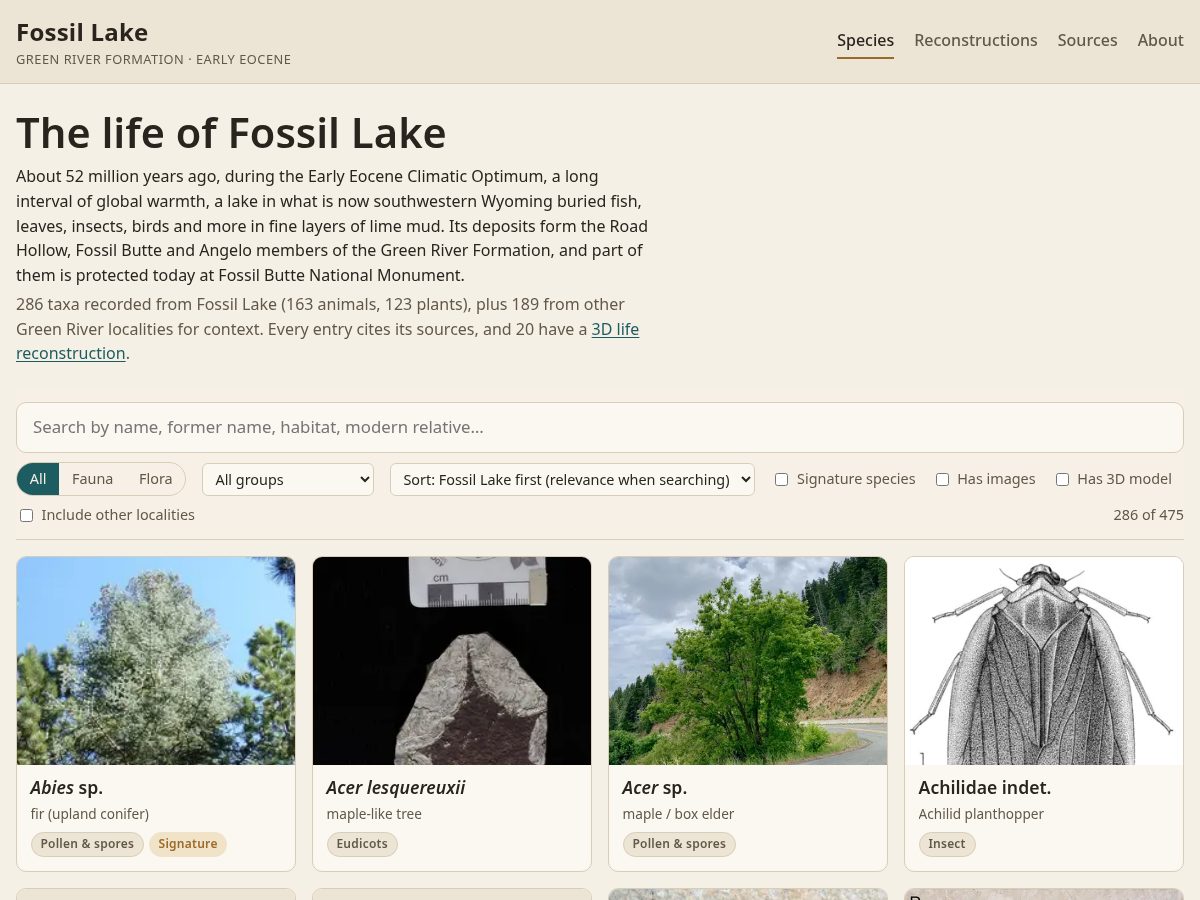Image resolution: width=1200 pixels, height=900 pixels.
Task: Open the Sort order dropdown
Action: click(572, 479)
